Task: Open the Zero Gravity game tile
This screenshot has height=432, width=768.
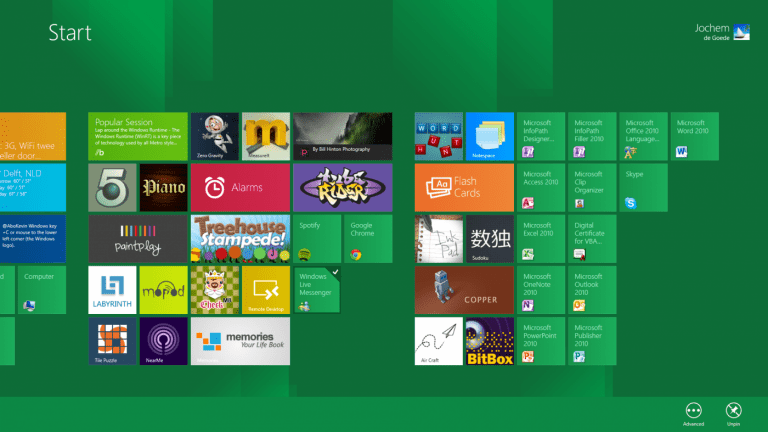Action: tap(215, 136)
